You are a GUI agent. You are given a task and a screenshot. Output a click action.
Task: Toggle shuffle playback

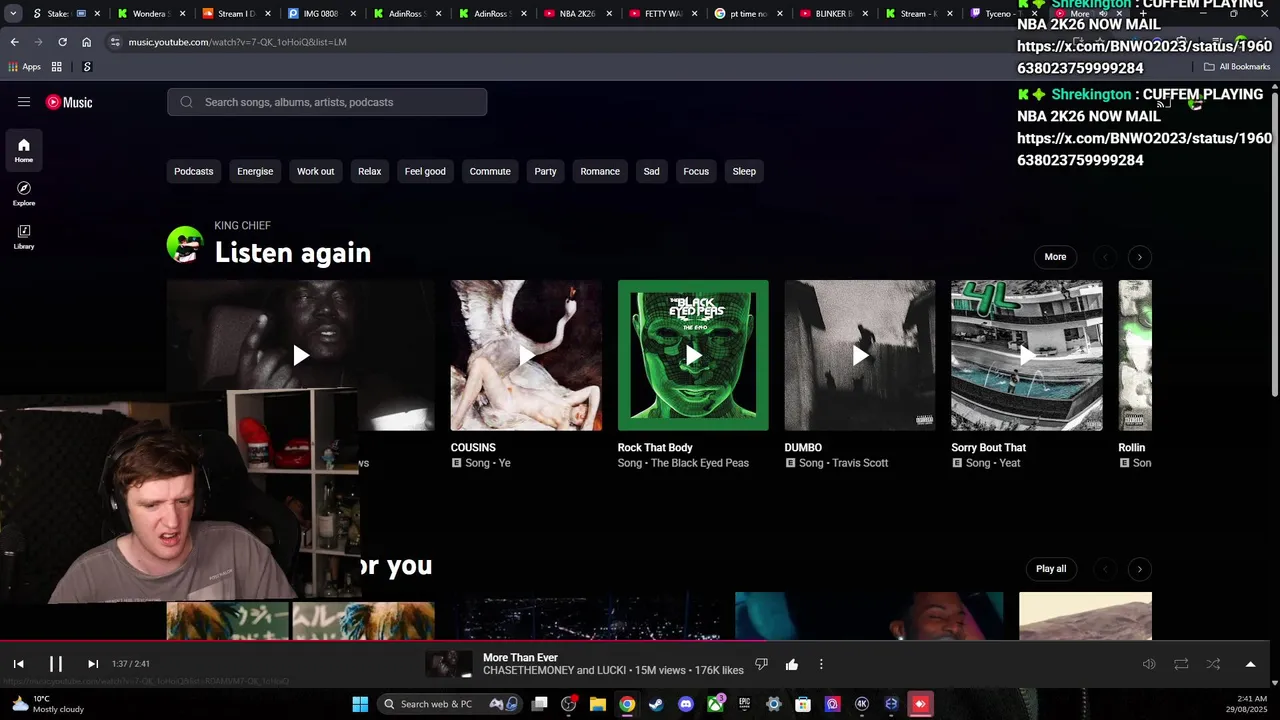[x=1213, y=664]
